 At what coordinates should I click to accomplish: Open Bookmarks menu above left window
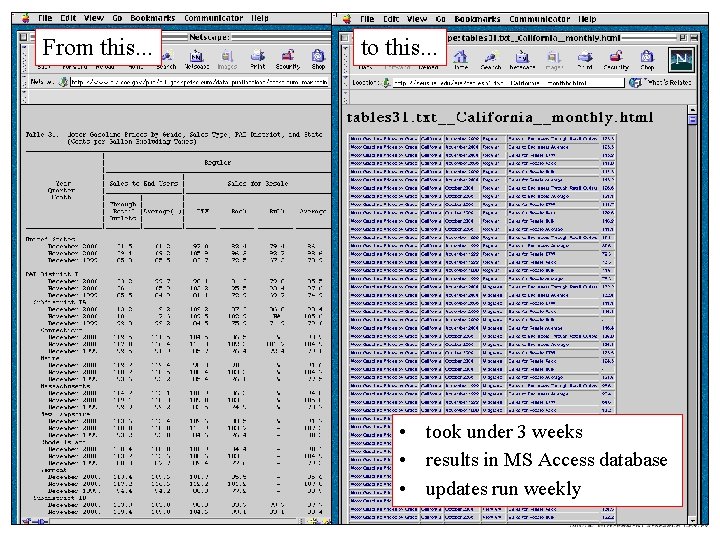tap(153, 18)
